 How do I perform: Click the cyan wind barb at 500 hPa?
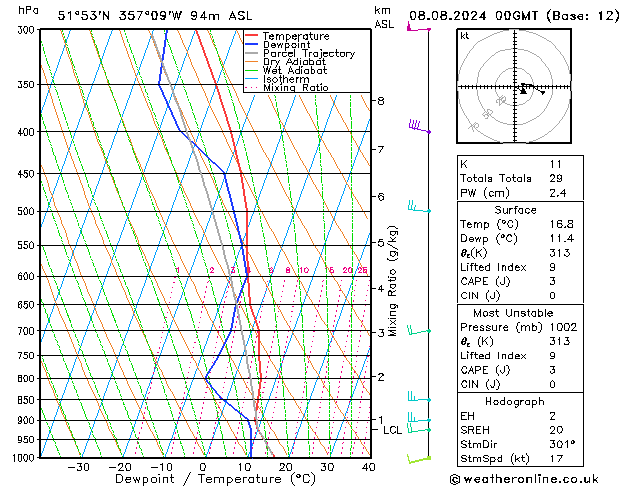click(x=419, y=208)
